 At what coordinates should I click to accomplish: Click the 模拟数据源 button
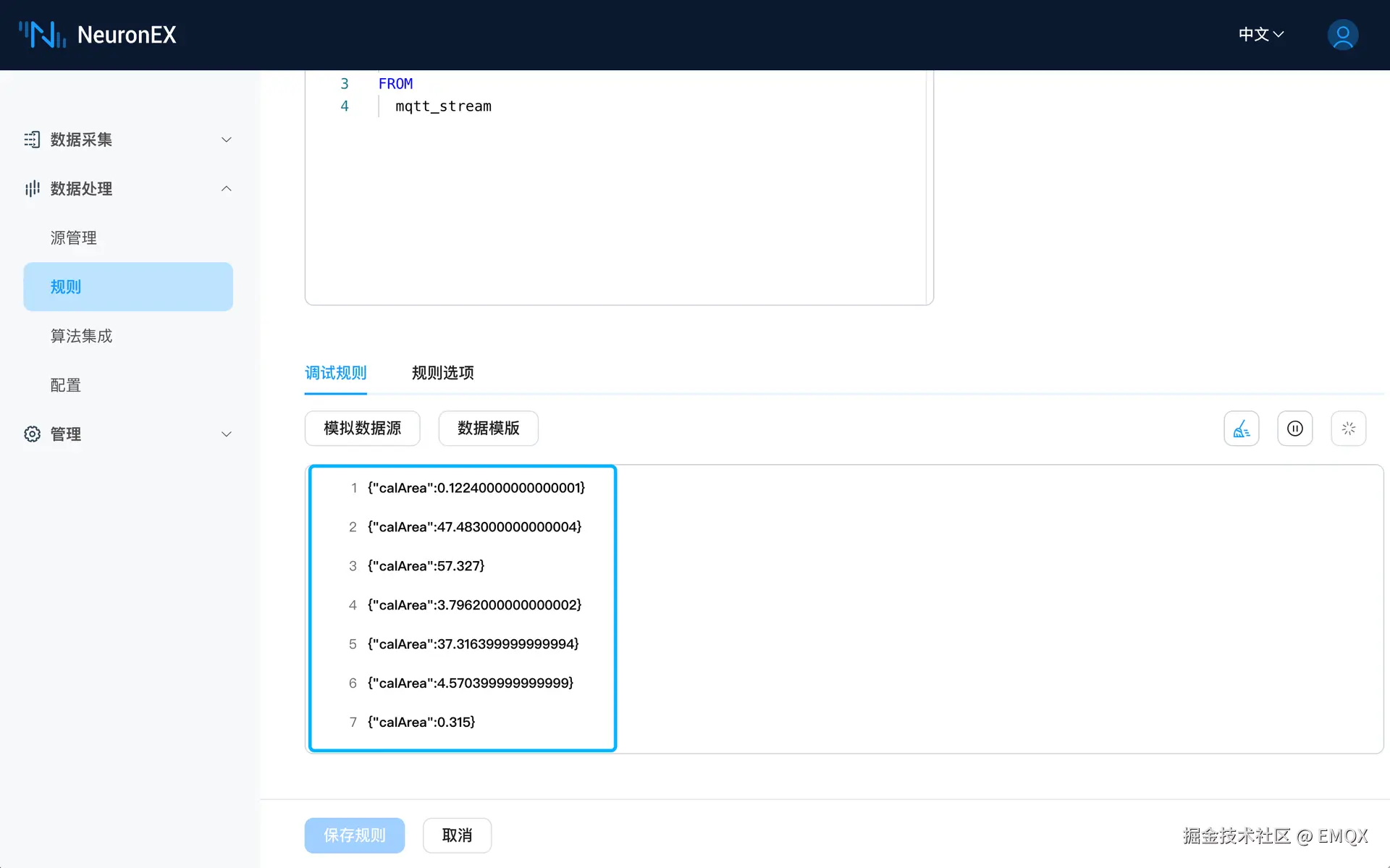click(x=363, y=429)
